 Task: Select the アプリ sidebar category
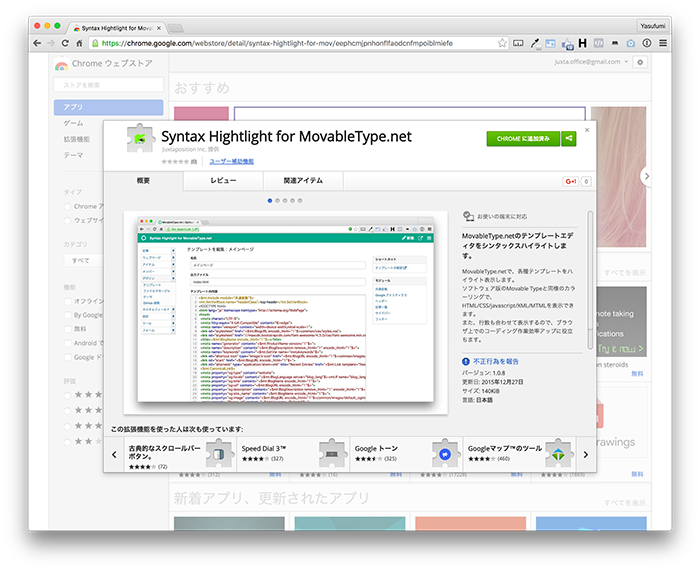coord(108,107)
